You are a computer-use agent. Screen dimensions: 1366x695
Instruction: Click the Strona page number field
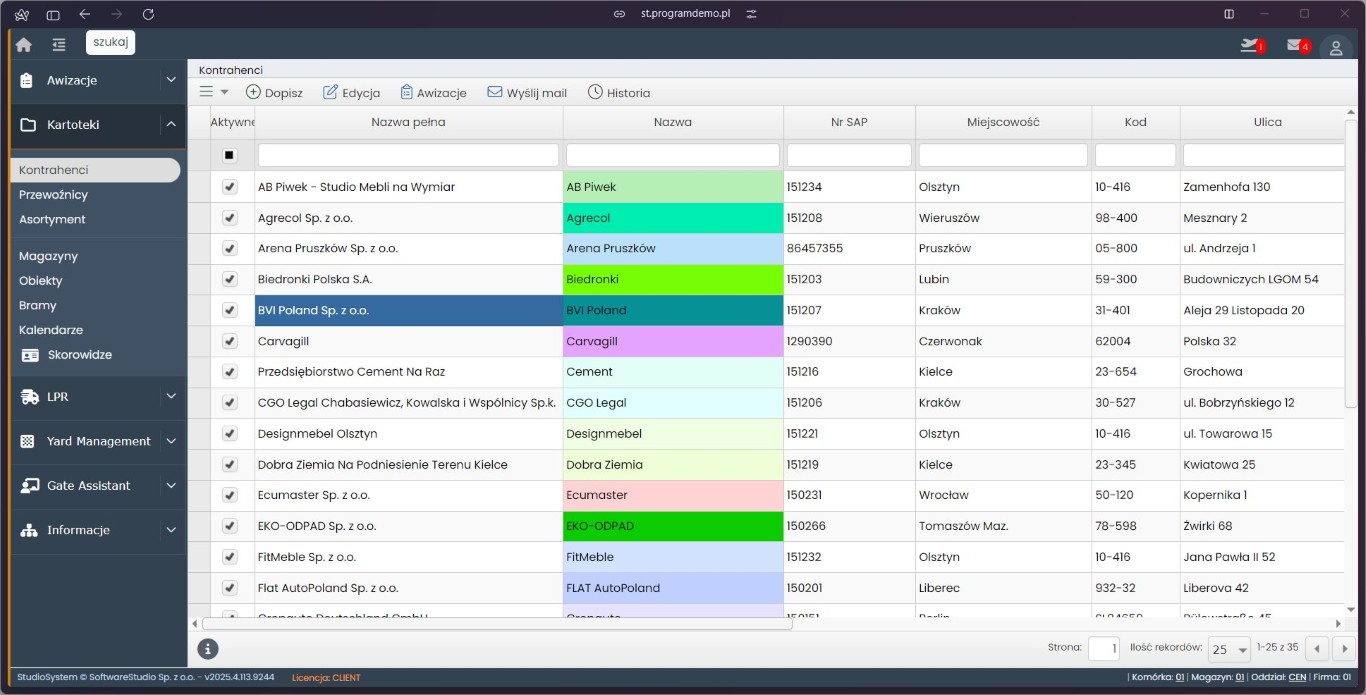click(x=1104, y=649)
